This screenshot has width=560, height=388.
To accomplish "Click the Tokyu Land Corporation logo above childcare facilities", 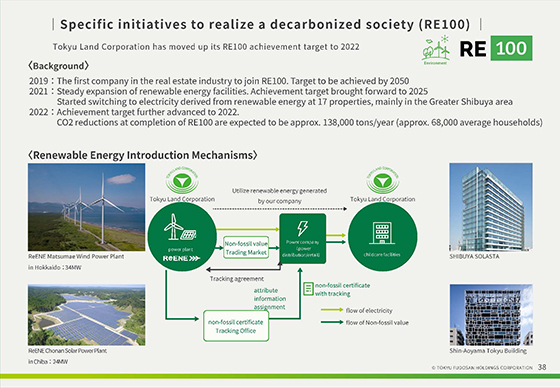I will 382,180.
